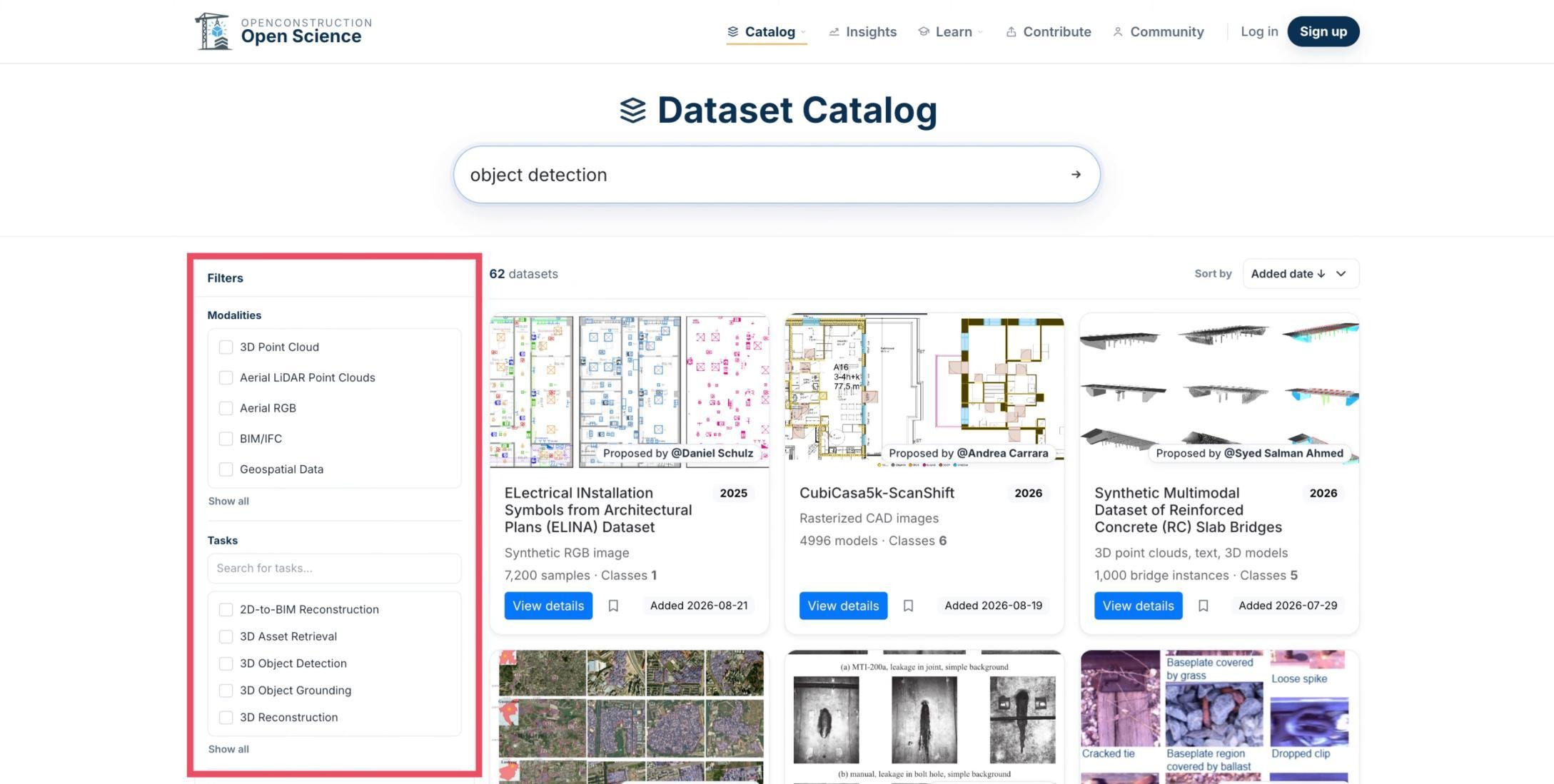The height and width of the screenshot is (784, 1554).
Task: Click the 2025 year badge on ELINA
Action: 733,493
